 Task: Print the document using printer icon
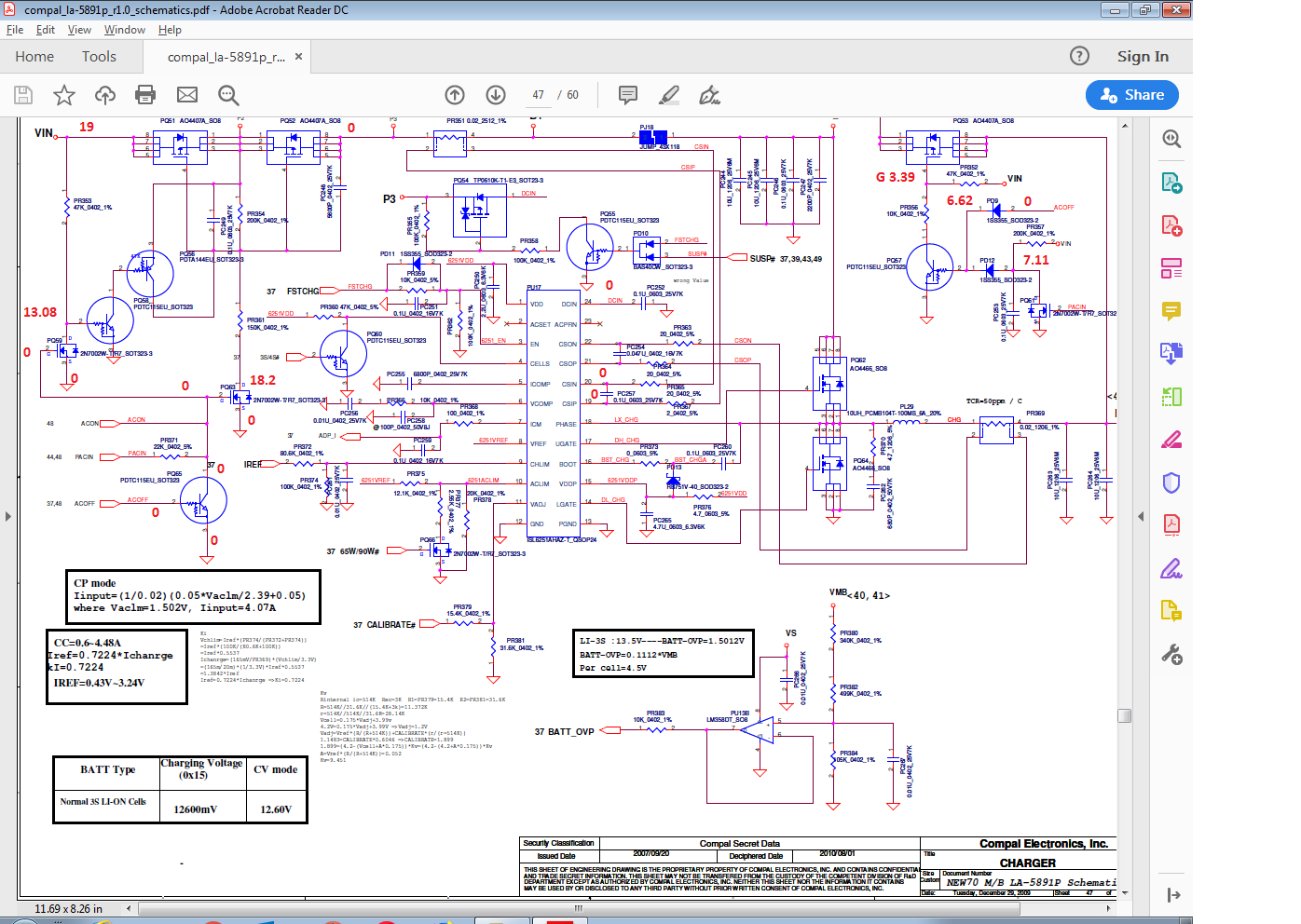click(x=145, y=95)
